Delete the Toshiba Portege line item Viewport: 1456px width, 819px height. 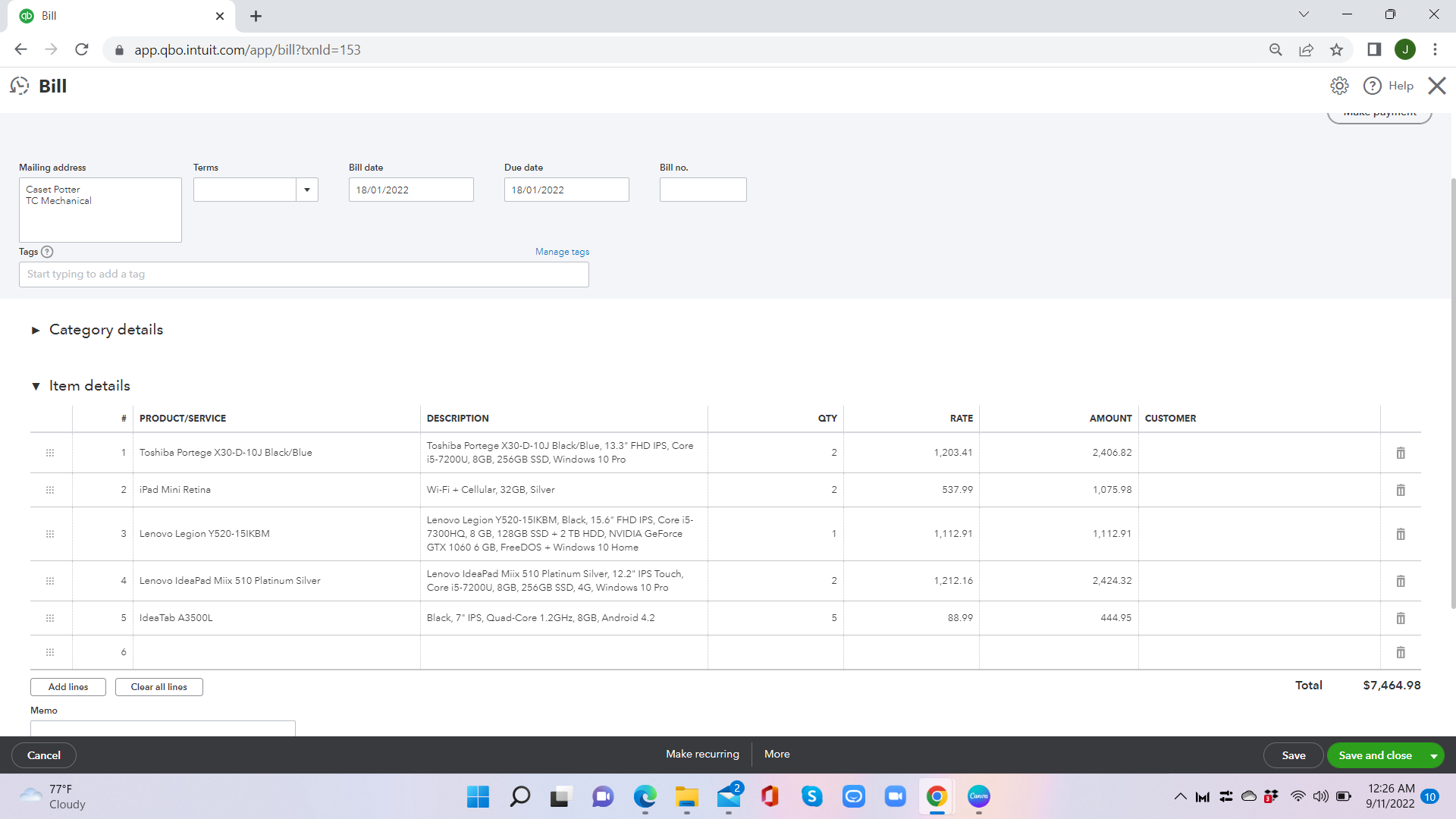(1401, 453)
